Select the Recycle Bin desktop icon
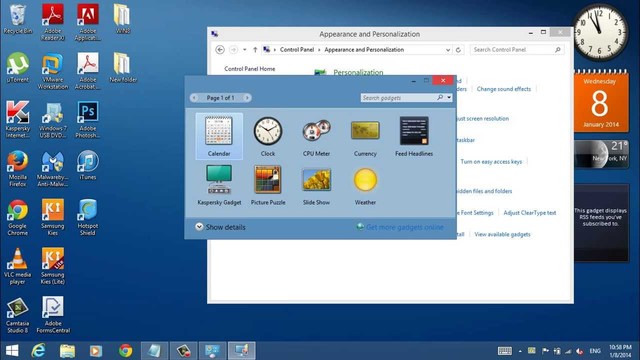Viewport: 640px width, 360px height. click(x=18, y=20)
